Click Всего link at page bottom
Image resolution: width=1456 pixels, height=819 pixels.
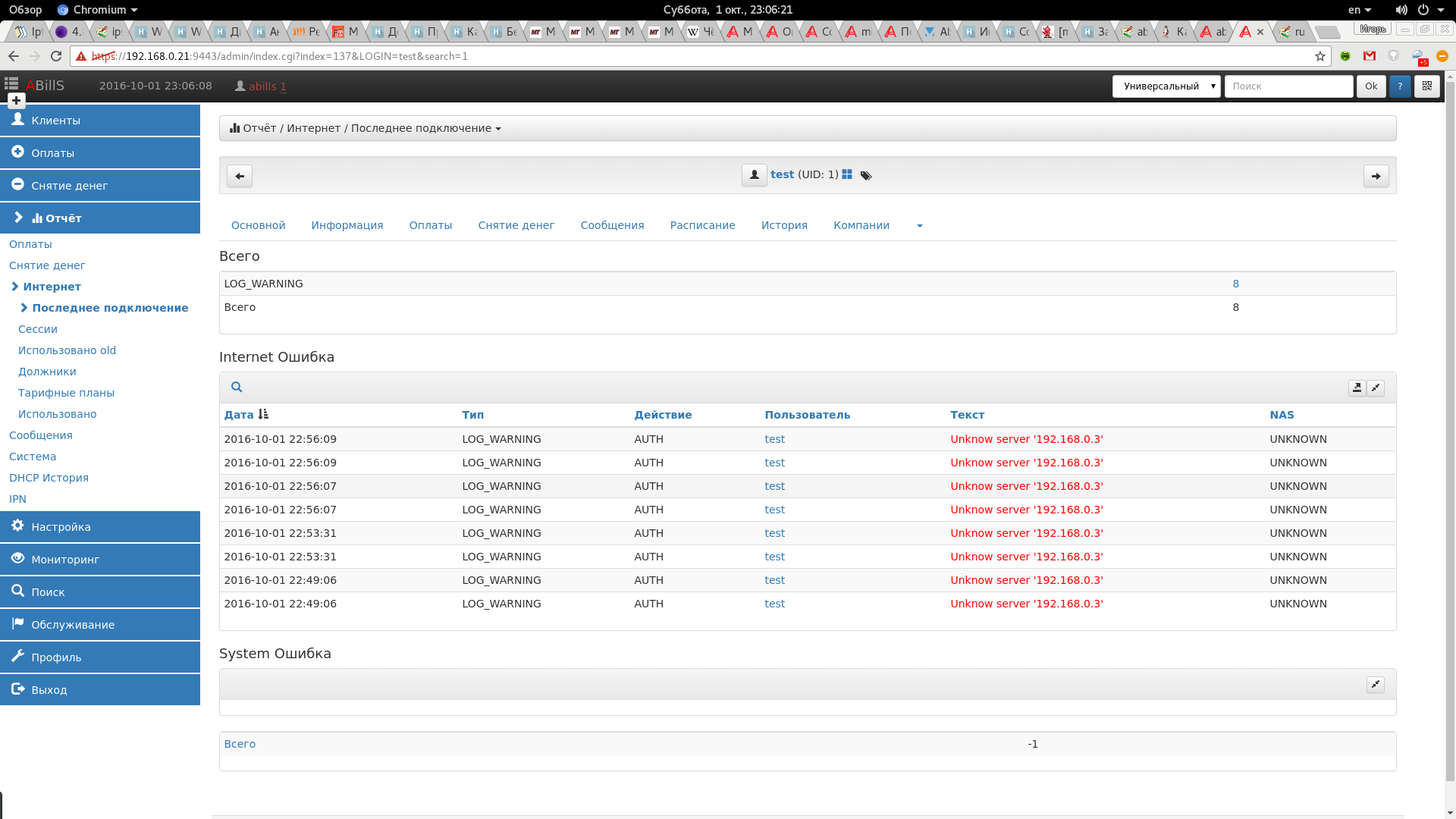[x=240, y=744]
